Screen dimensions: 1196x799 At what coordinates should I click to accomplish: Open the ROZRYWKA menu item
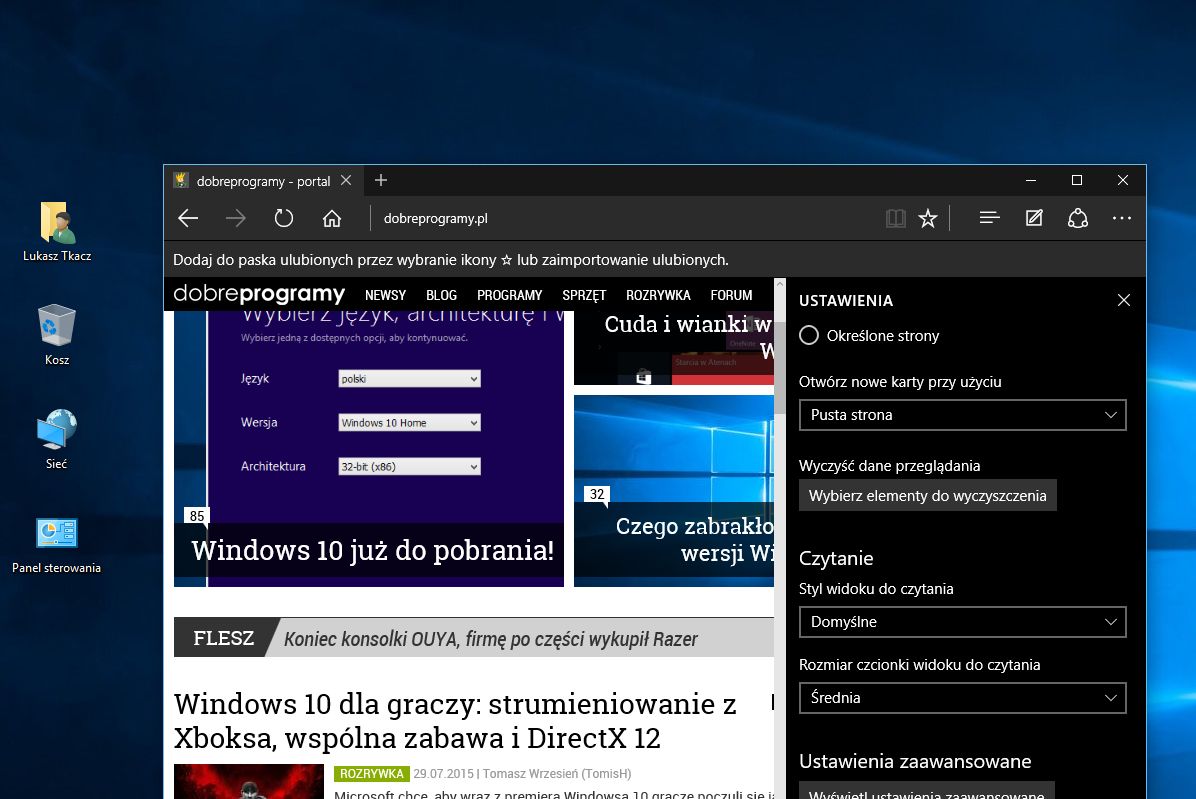click(x=658, y=295)
